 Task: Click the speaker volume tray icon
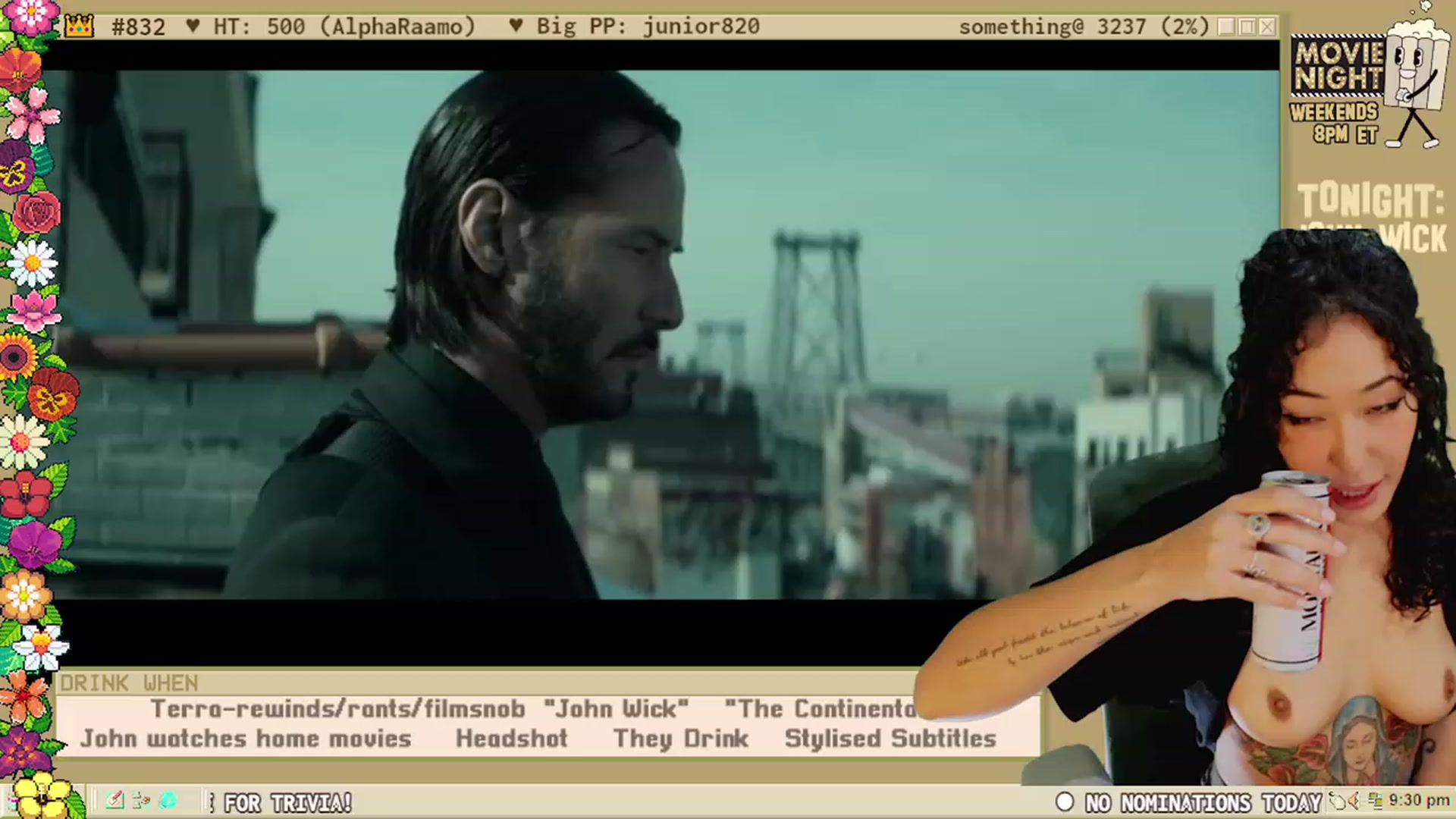[x=1354, y=802]
